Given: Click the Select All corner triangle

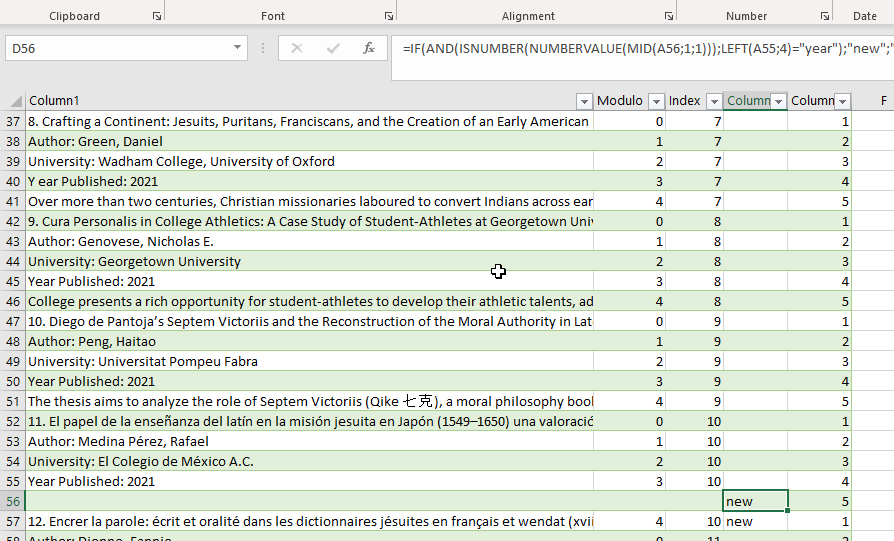Looking at the screenshot, I should click(15, 101).
